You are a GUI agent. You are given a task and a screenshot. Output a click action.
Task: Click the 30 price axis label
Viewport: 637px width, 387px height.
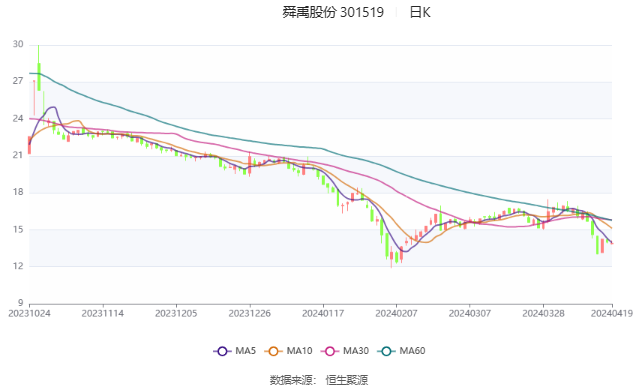(18, 44)
